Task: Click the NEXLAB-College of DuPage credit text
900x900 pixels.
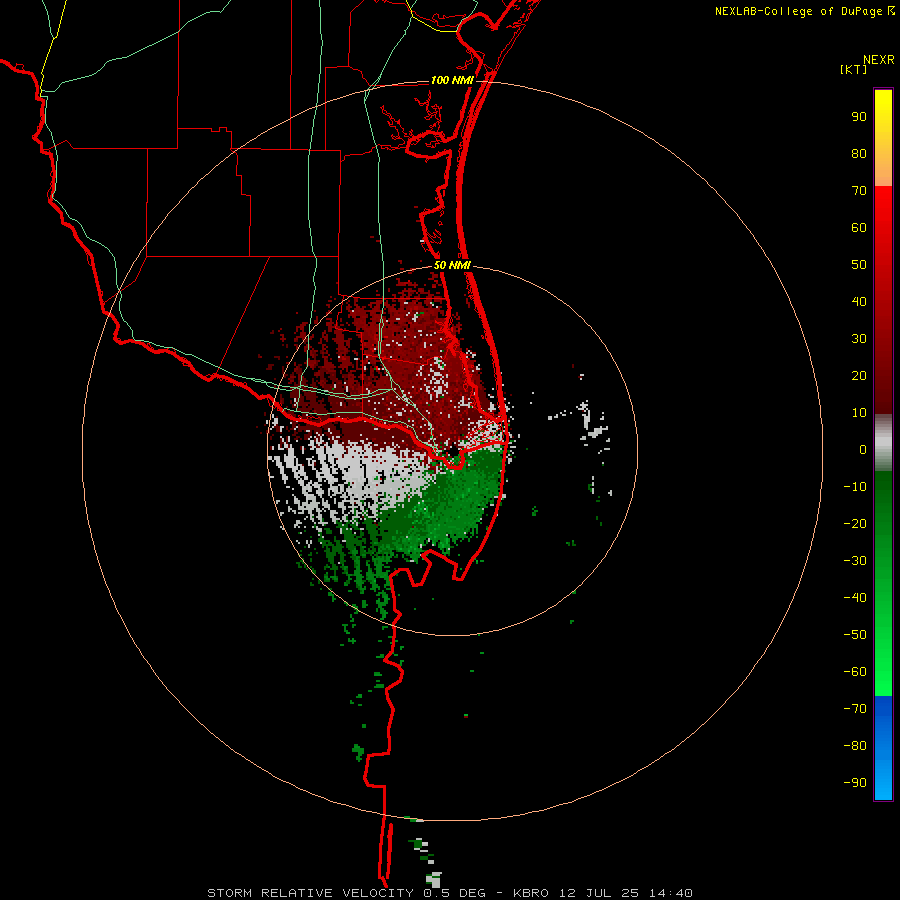Action: tap(799, 11)
